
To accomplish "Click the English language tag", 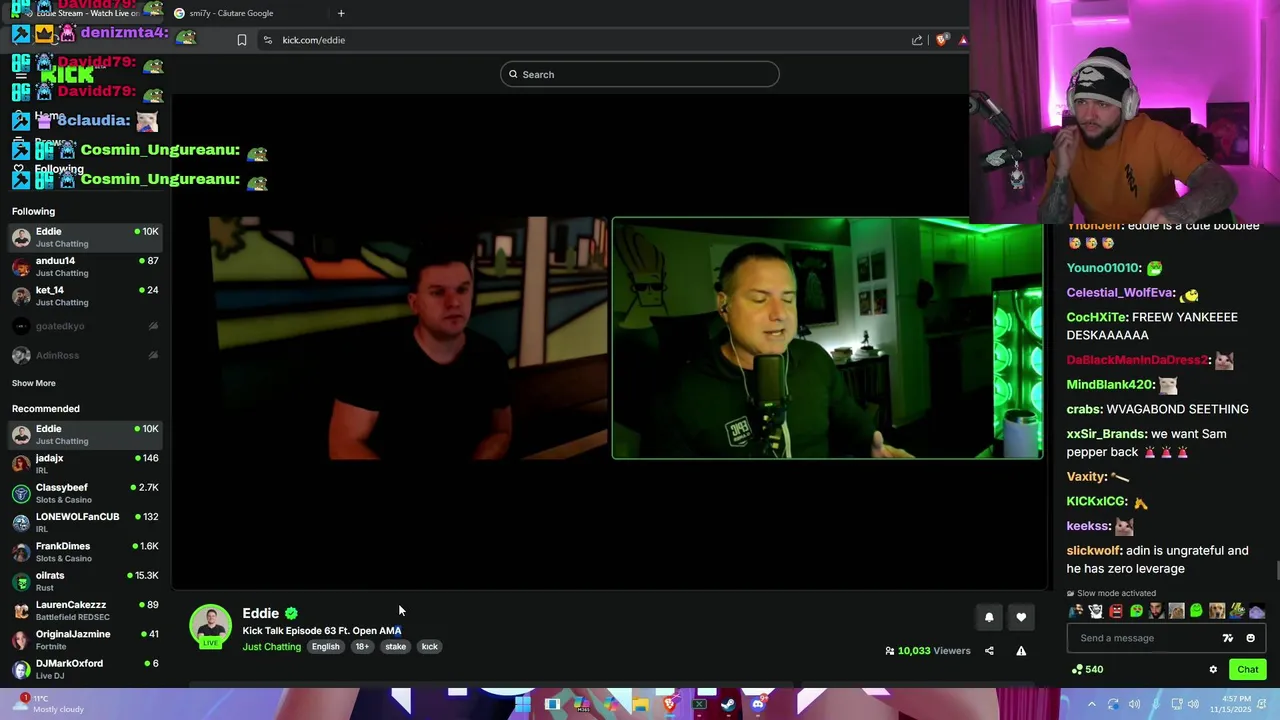I will click(325, 647).
